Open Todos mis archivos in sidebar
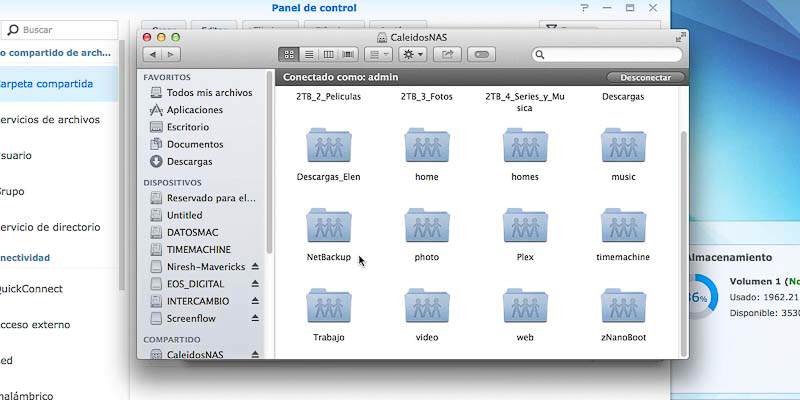The image size is (800, 400). (x=204, y=93)
